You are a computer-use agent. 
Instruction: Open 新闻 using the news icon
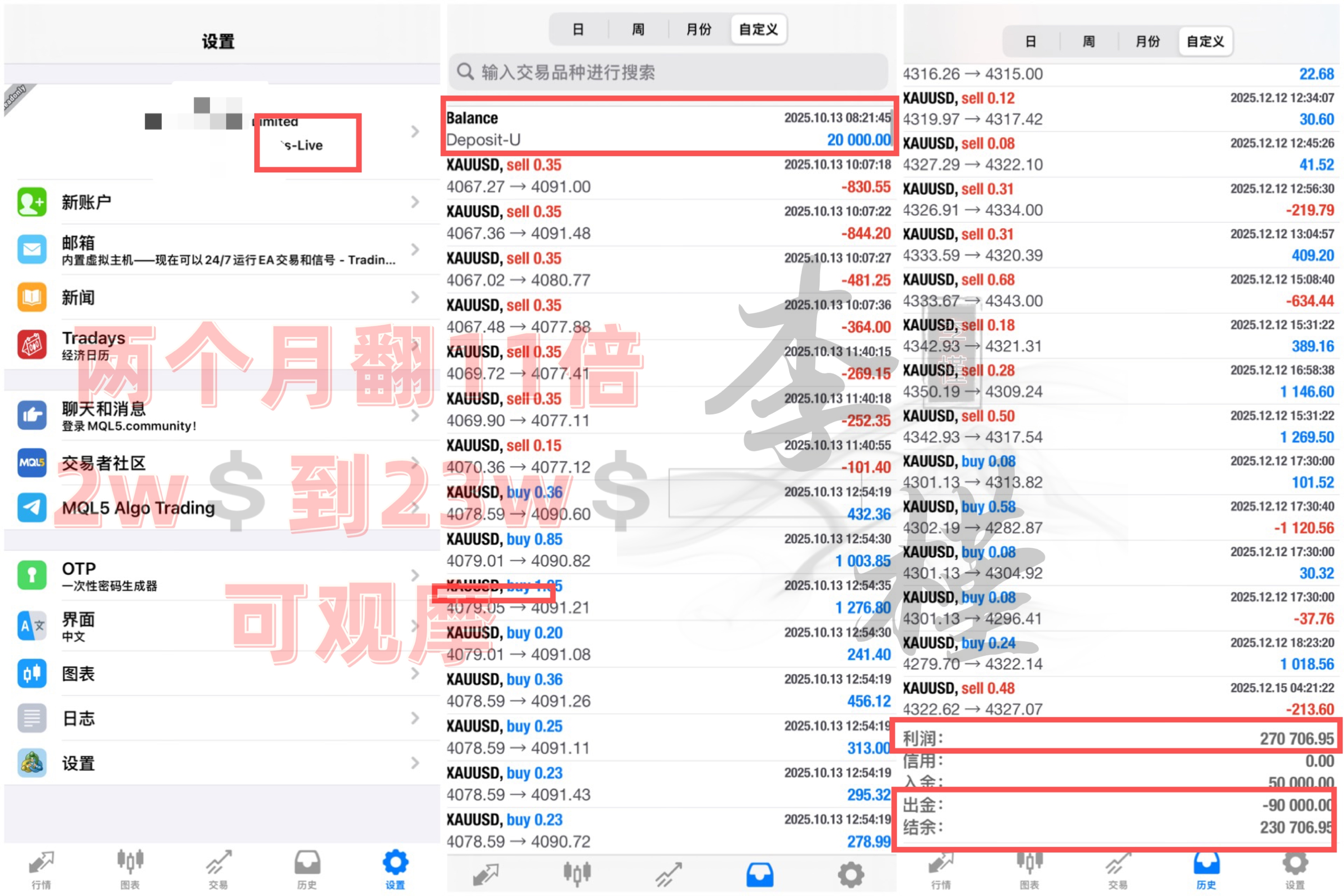[x=32, y=298]
